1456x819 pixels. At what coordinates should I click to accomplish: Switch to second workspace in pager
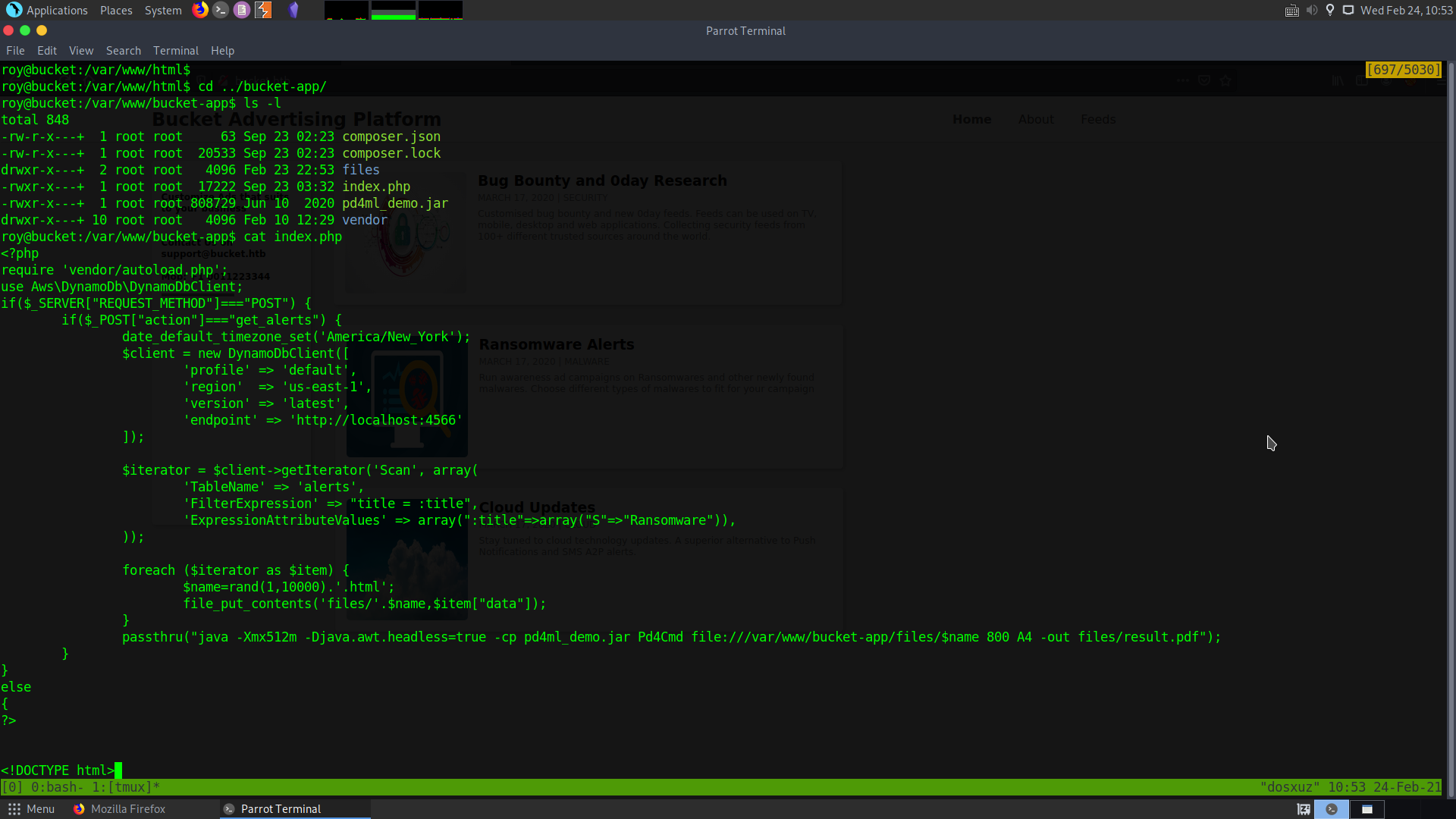(x=1367, y=809)
